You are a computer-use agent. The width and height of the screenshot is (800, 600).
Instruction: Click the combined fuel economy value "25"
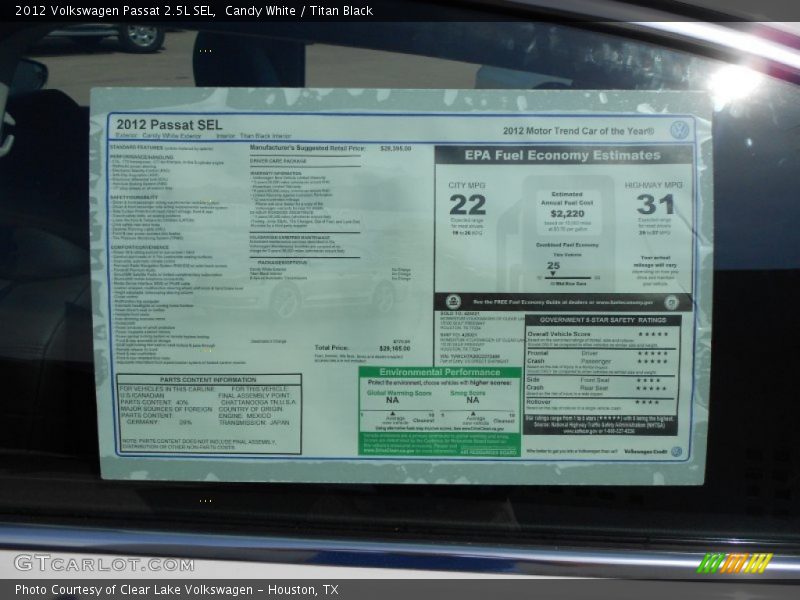553,265
